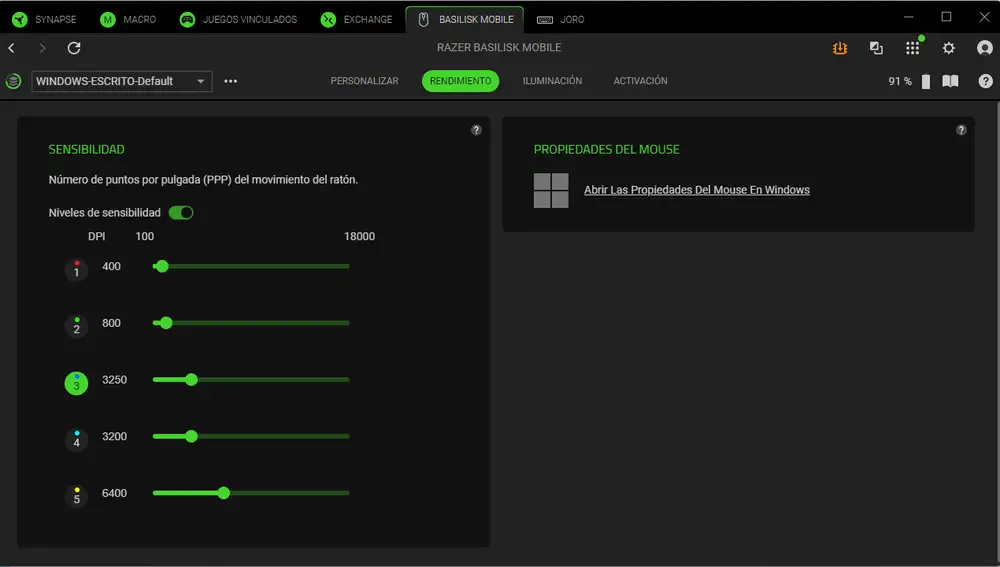Click the 400 DPI slider handle
The image size is (1000, 567).
(x=162, y=266)
